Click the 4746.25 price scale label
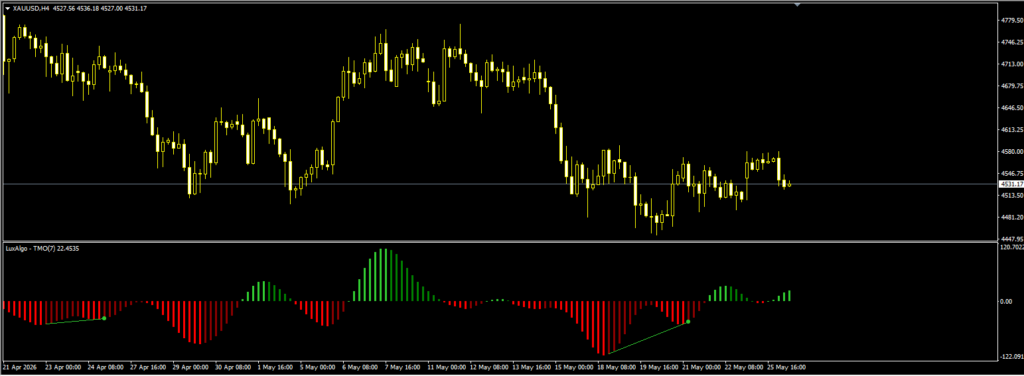 point(1011,42)
